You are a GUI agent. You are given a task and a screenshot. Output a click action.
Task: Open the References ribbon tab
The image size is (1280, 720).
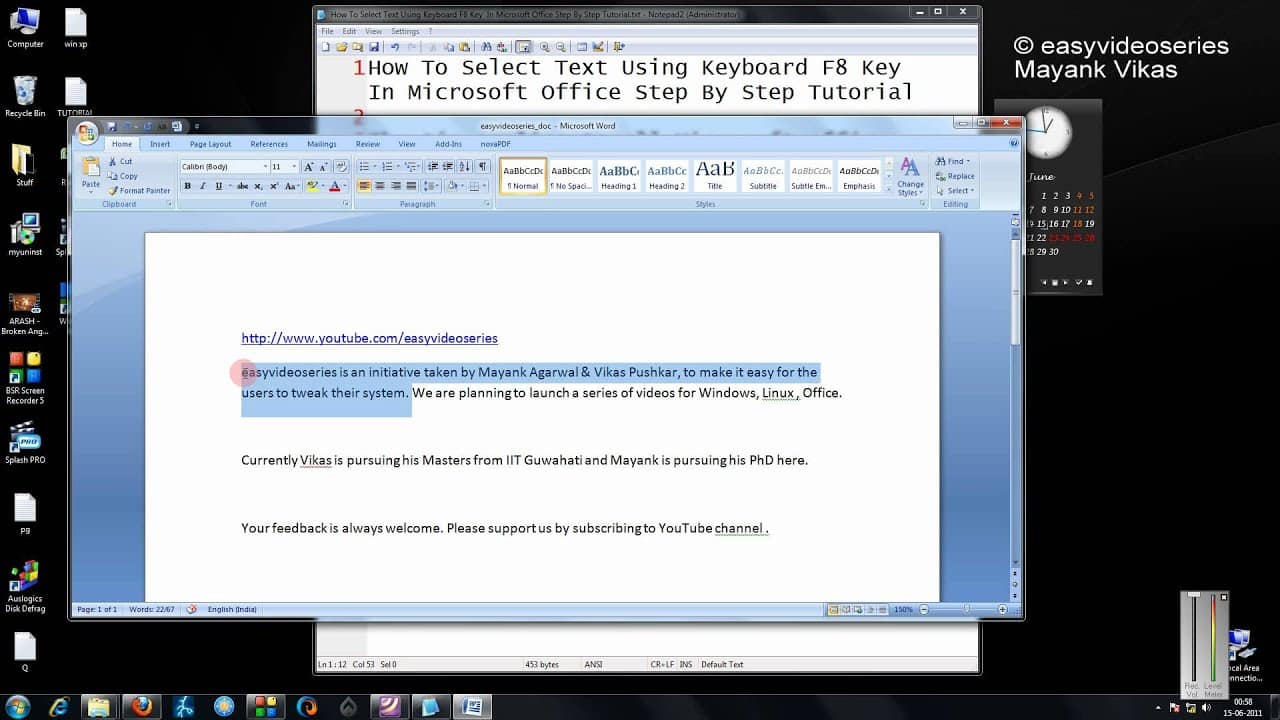pos(269,144)
